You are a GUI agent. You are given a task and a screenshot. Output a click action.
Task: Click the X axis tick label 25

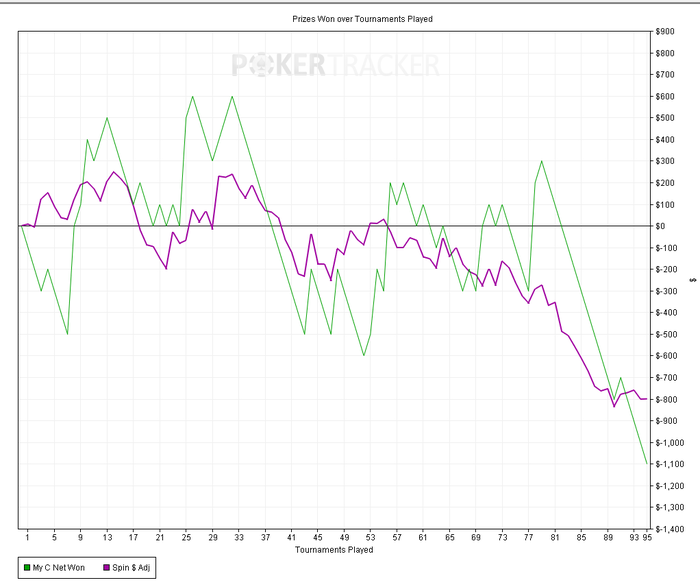coord(186,537)
